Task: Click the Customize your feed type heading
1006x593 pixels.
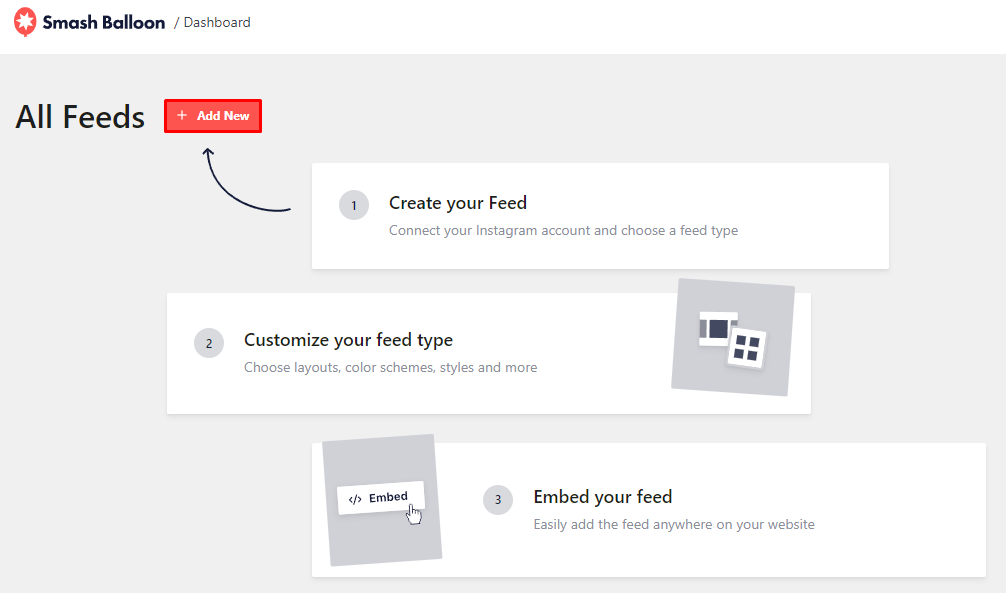Action: click(x=348, y=340)
